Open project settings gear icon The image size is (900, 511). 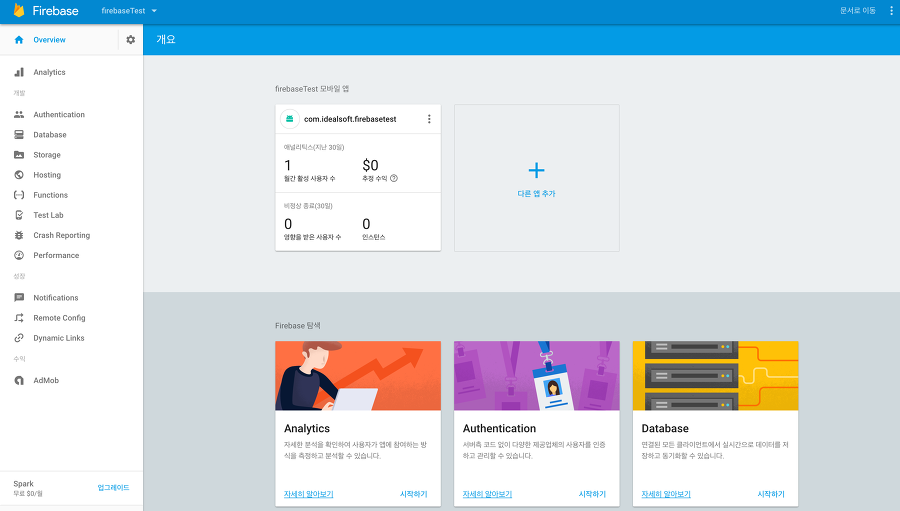pos(130,40)
